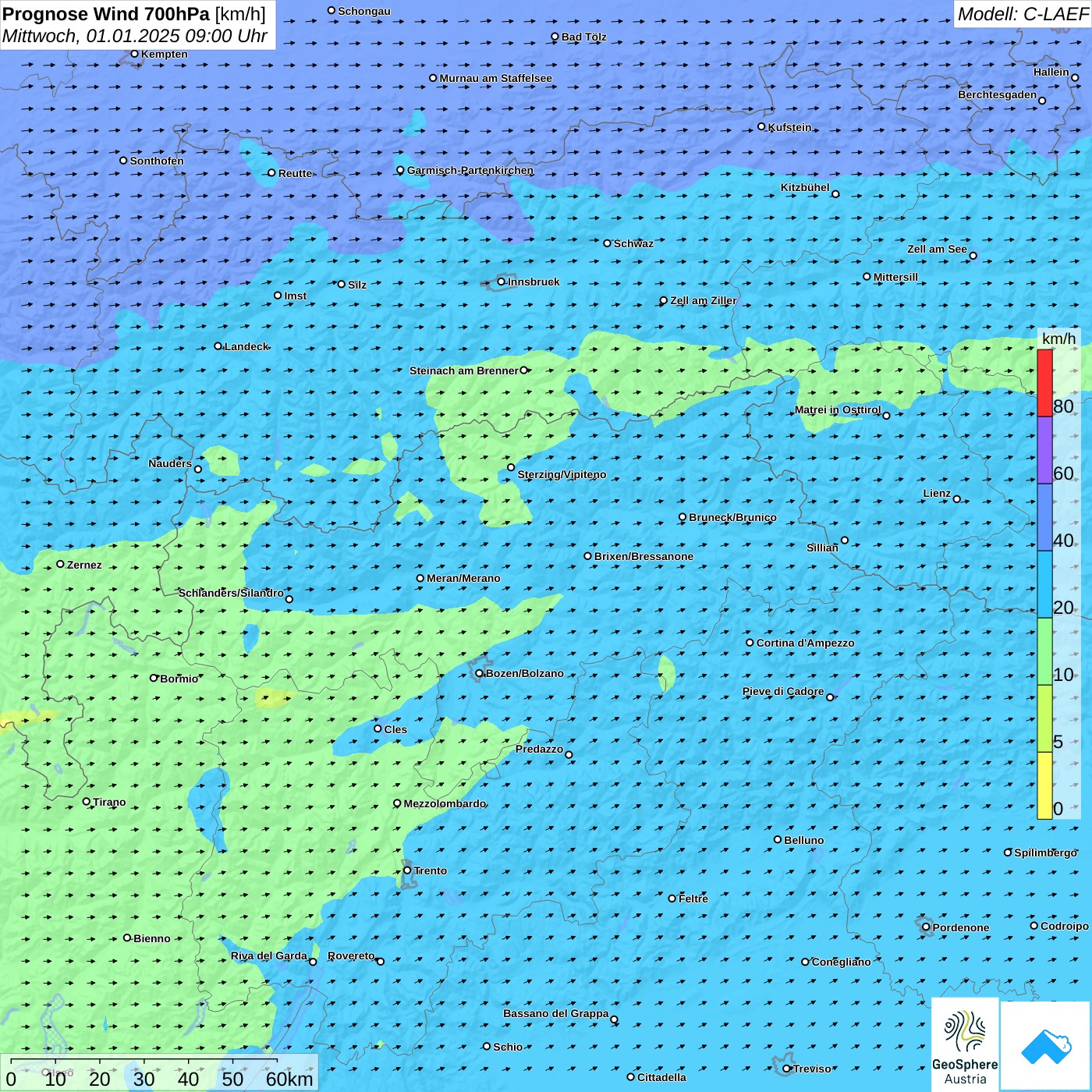Image resolution: width=1092 pixels, height=1092 pixels.
Task: Click the 'Sonthofen' label
Action: 157,161
